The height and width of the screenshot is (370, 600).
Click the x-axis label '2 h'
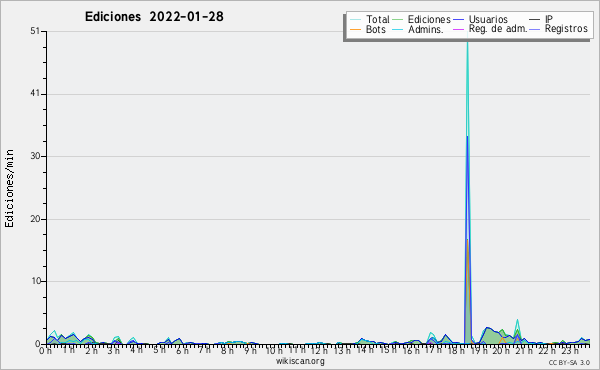tap(91, 351)
